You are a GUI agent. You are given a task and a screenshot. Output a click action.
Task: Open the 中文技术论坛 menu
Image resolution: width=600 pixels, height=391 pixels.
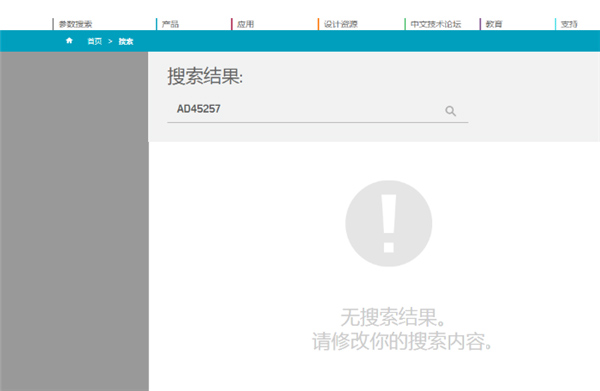click(436, 24)
